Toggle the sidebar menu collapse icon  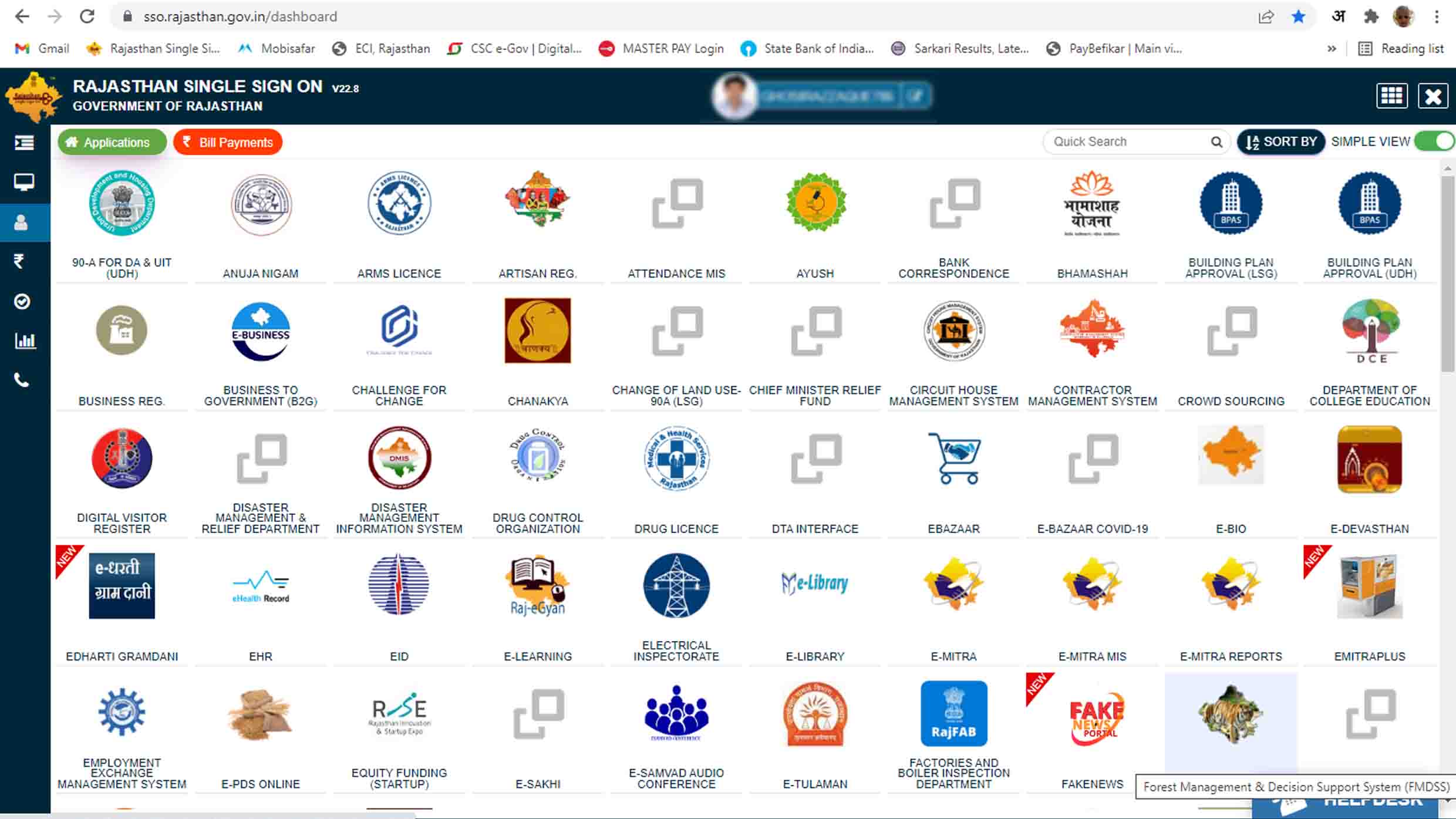click(x=24, y=143)
